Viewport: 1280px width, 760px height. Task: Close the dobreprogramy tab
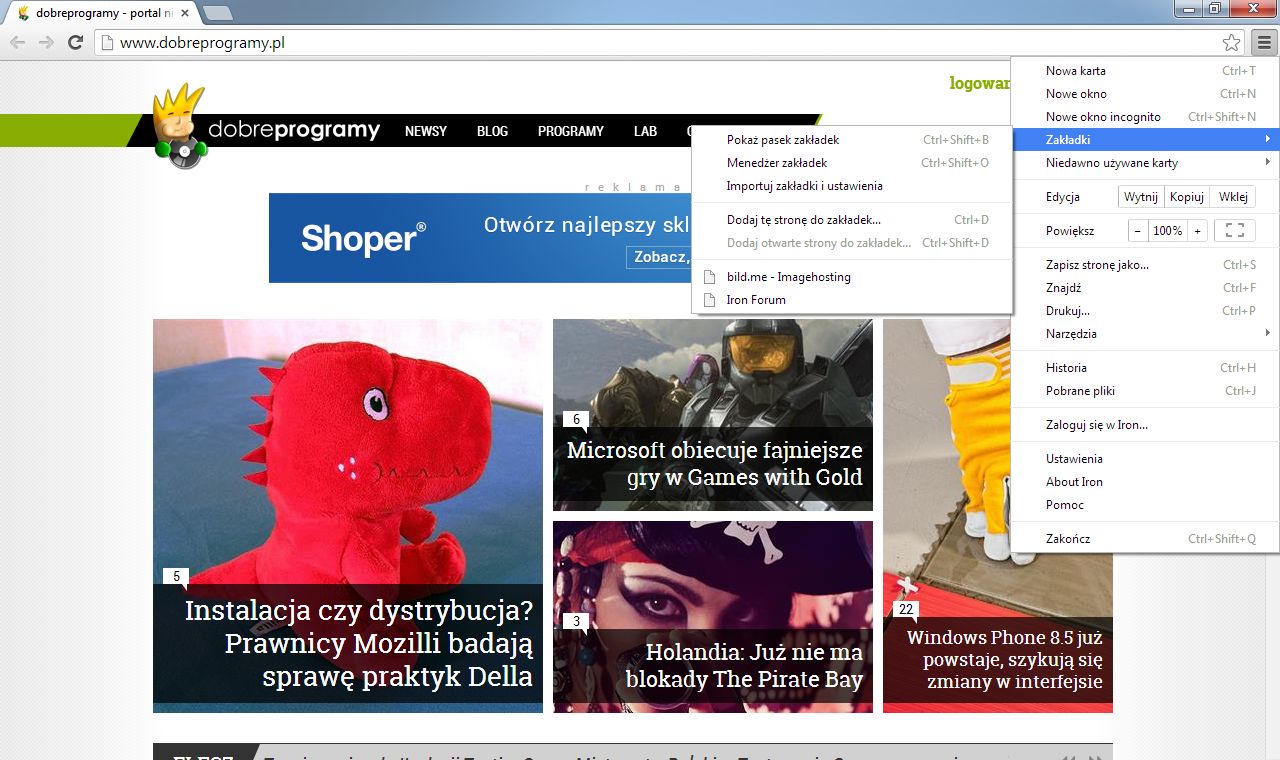coord(185,13)
